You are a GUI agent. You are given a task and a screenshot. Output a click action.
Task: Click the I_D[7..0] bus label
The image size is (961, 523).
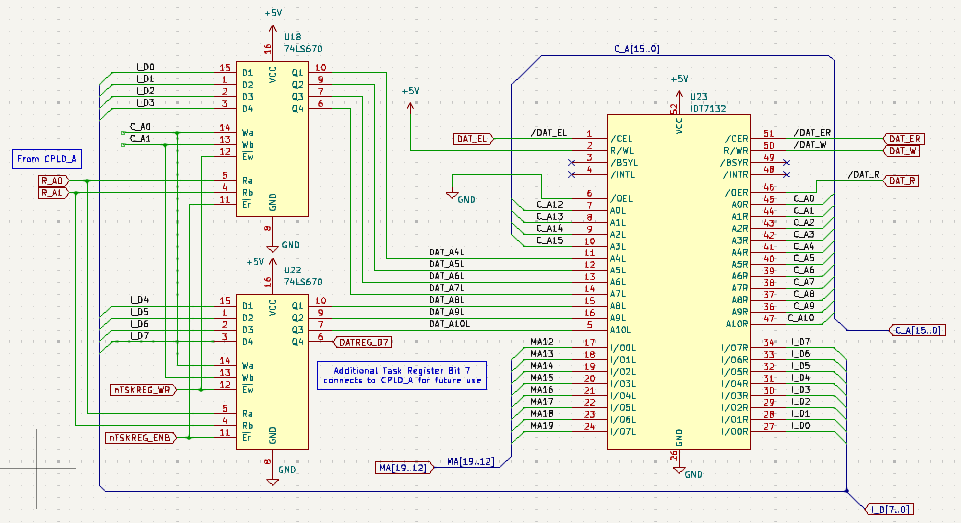coord(889,509)
